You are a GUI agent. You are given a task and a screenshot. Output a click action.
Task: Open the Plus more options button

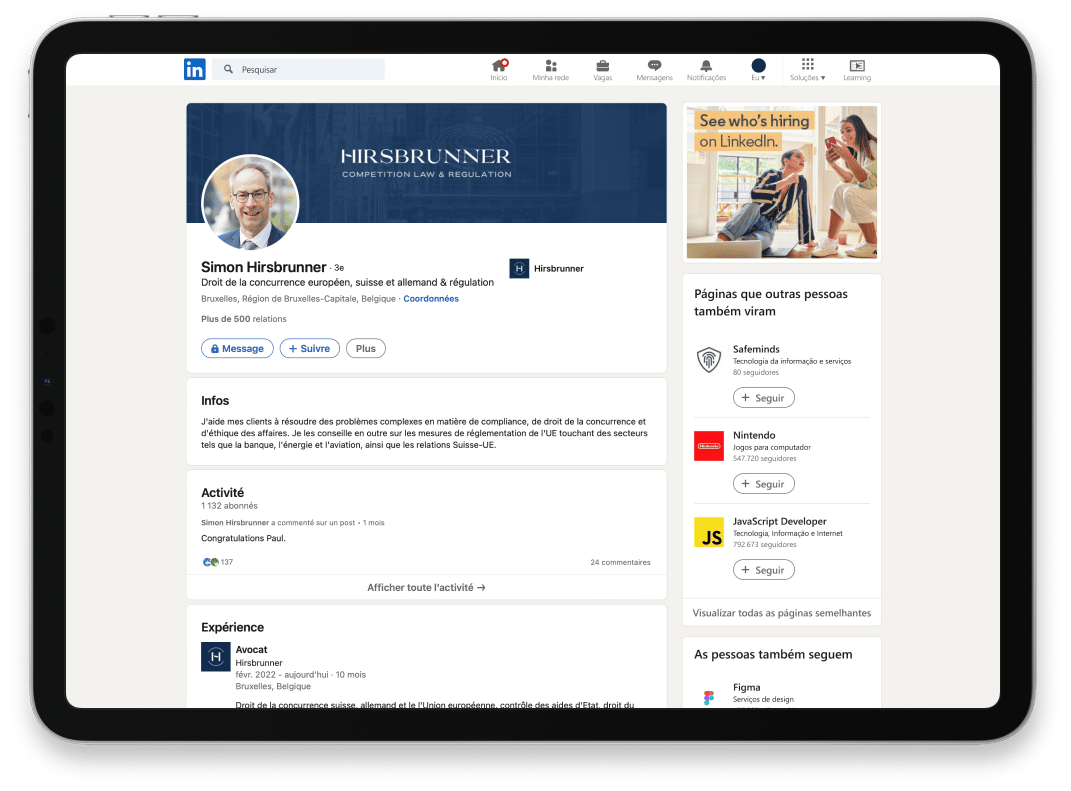point(365,348)
